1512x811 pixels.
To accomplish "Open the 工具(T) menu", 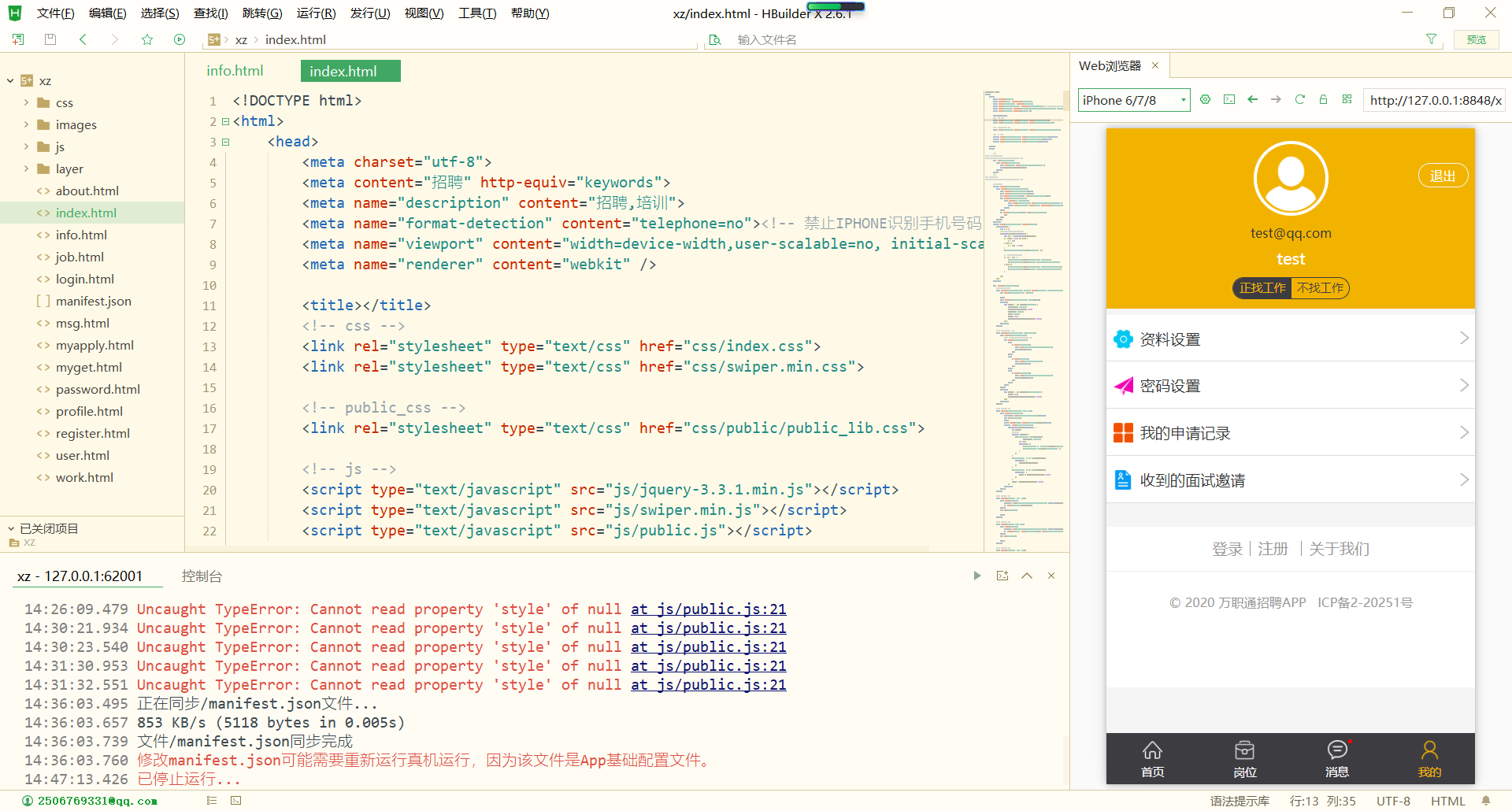I will [477, 13].
